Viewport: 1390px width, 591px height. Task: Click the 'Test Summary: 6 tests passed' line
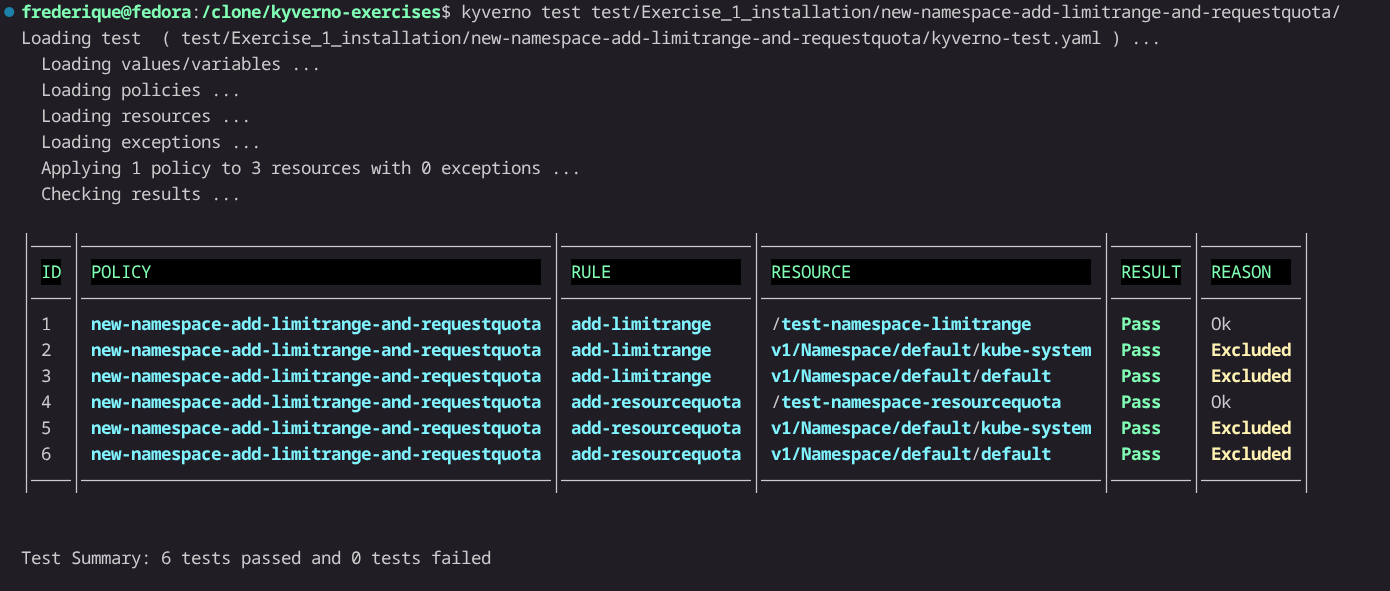click(256, 558)
